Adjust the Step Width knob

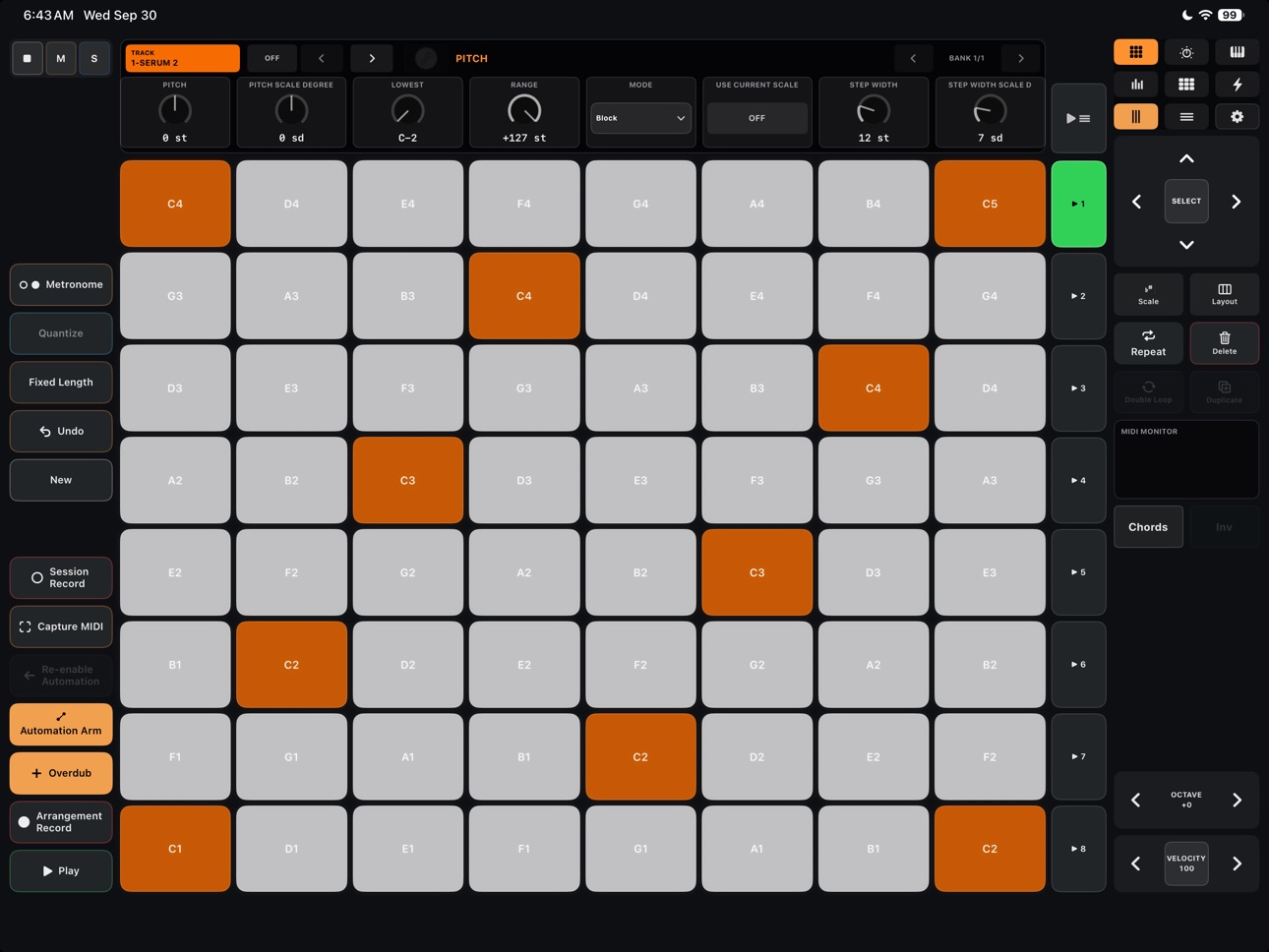tap(874, 110)
